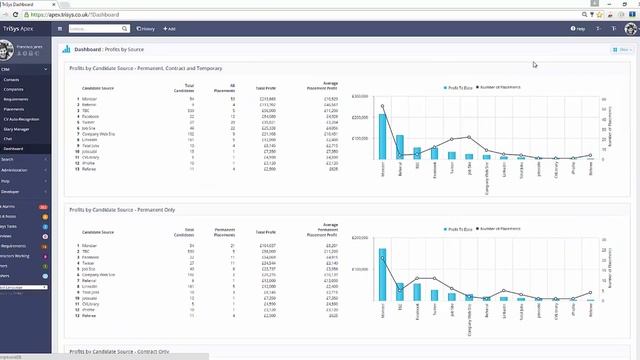Toggle the Number of Placements legend in the Permanent Only chart
Screen dimensions: 640x360
498,229
